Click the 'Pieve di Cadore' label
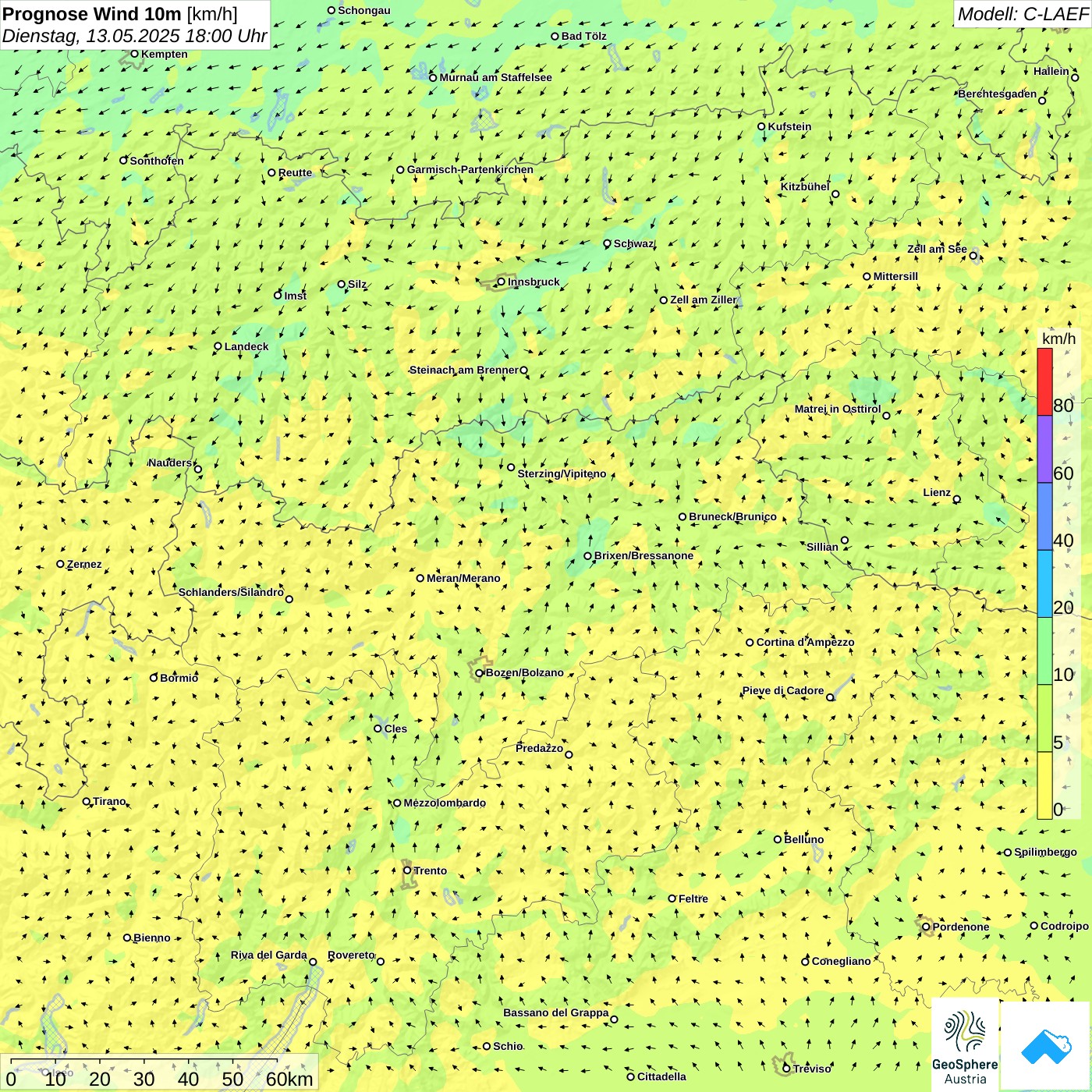1092x1092 pixels. [x=783, y=690]
